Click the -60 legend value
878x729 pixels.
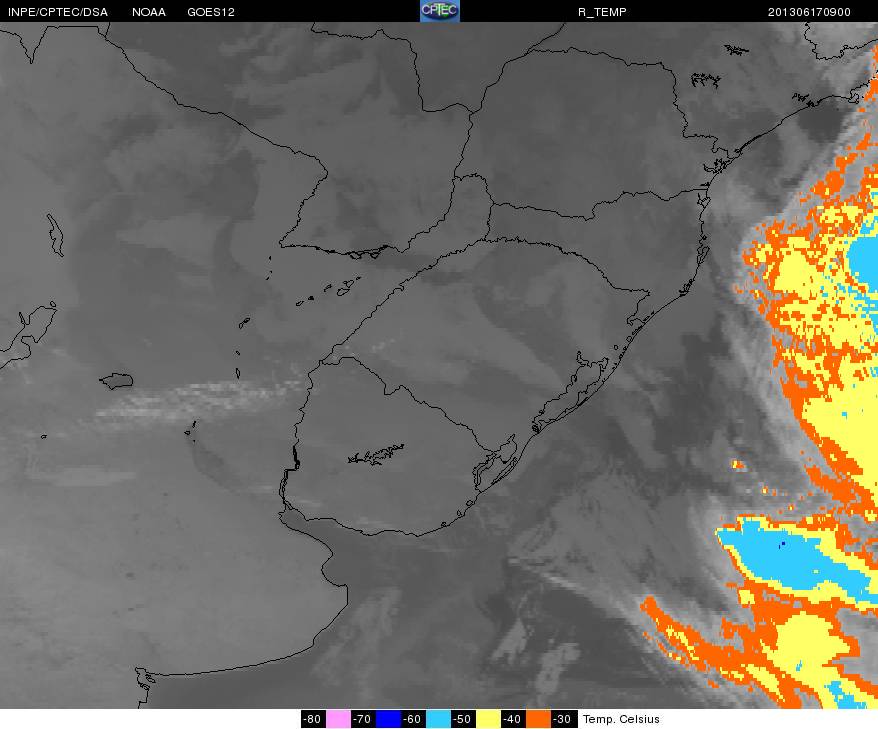[413, 719]
